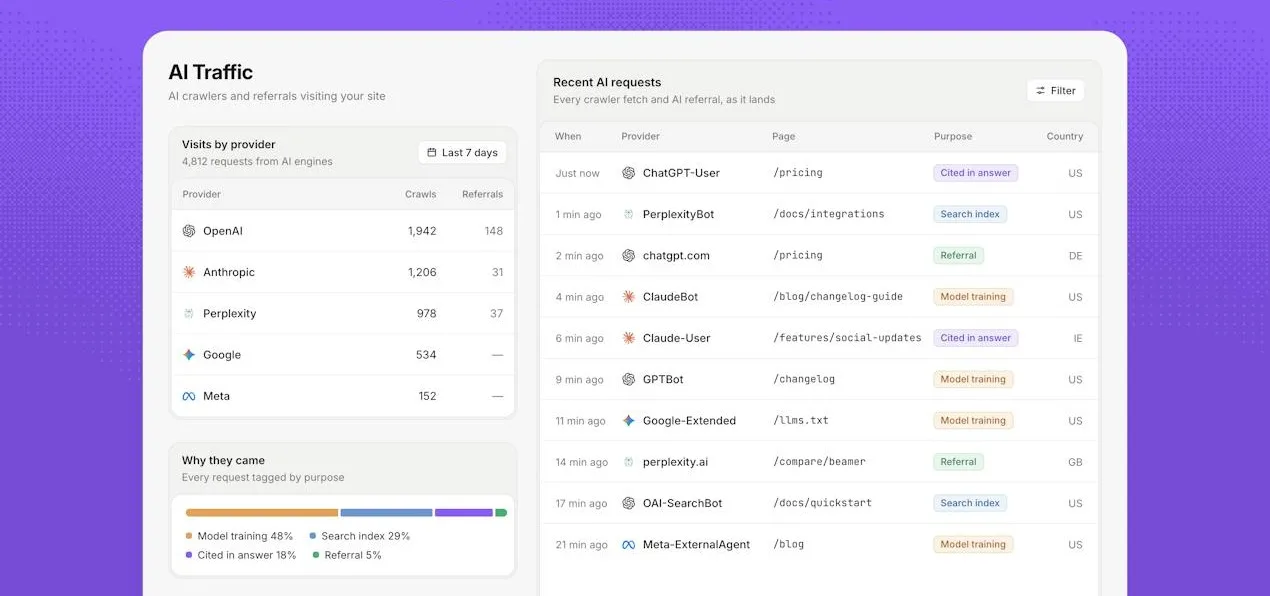Click the perplexity.ai row provider icon
The image size is (1270, 596).
[629, 462]
